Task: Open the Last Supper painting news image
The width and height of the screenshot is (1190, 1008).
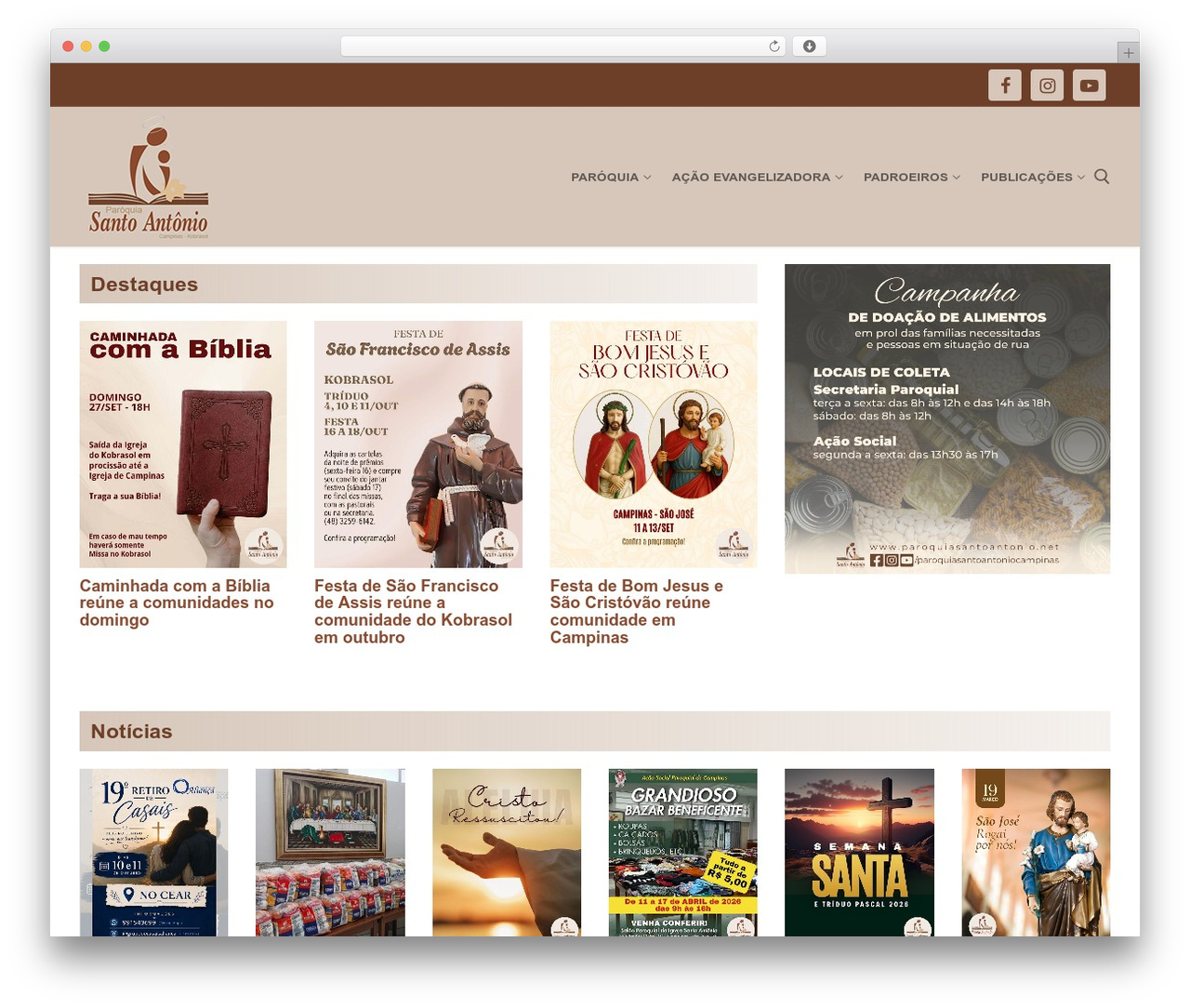Action: [330, 852]
